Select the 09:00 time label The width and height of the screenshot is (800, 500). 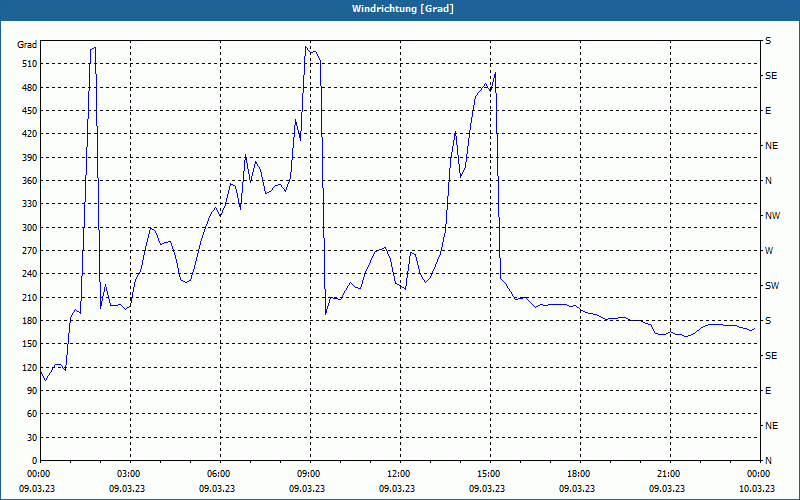310,474
